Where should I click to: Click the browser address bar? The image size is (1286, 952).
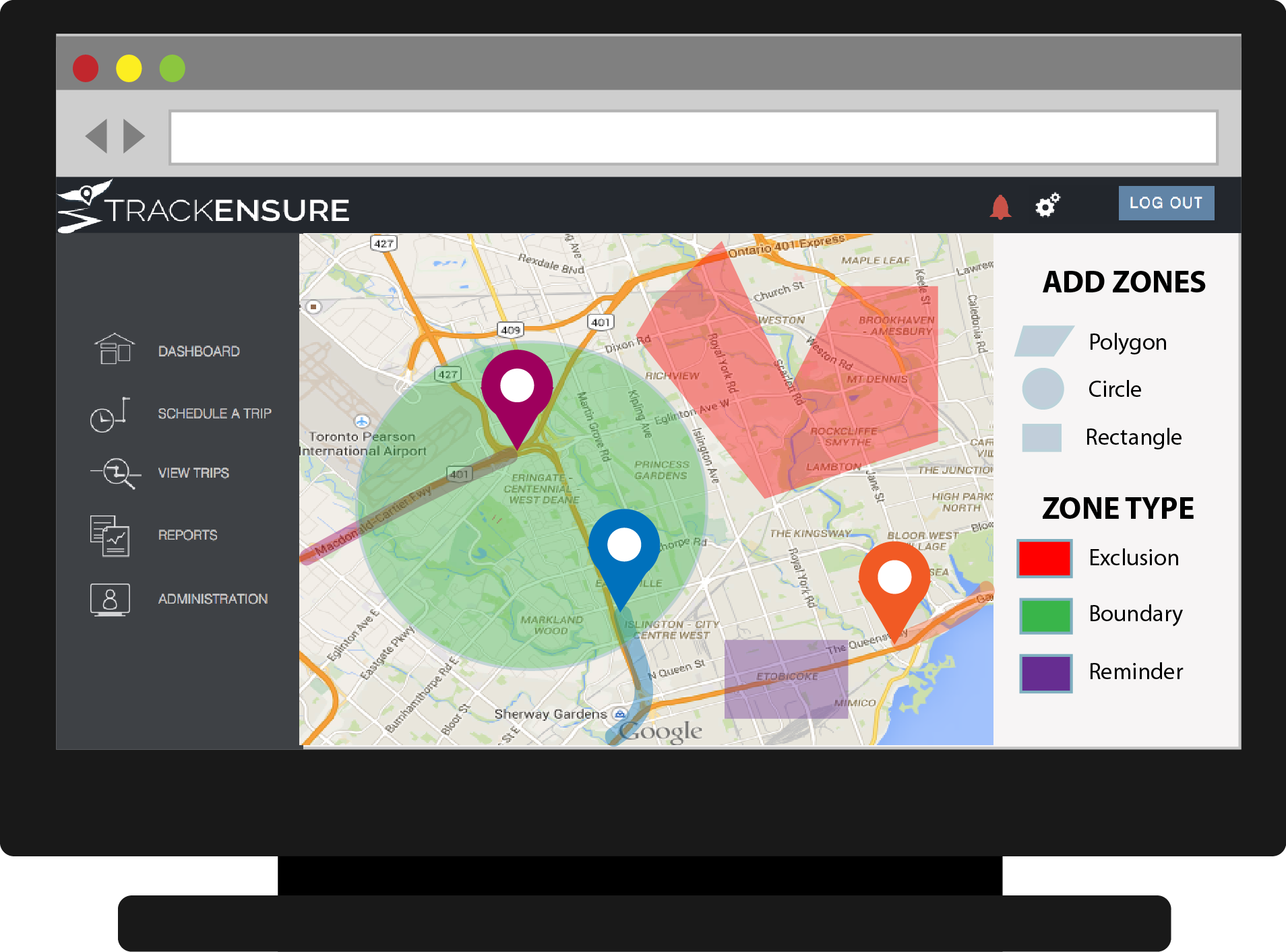(x=694, y=137)
